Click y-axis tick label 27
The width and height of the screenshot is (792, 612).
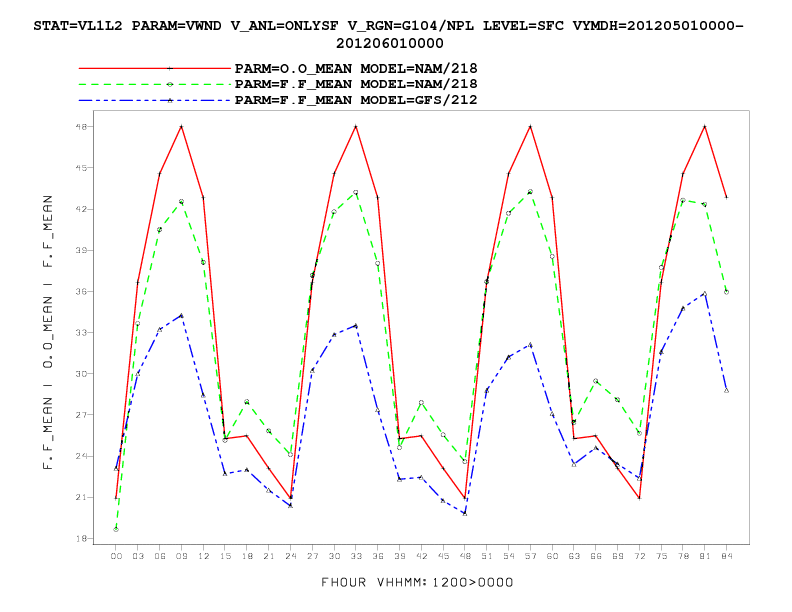[x=81, y=415]
